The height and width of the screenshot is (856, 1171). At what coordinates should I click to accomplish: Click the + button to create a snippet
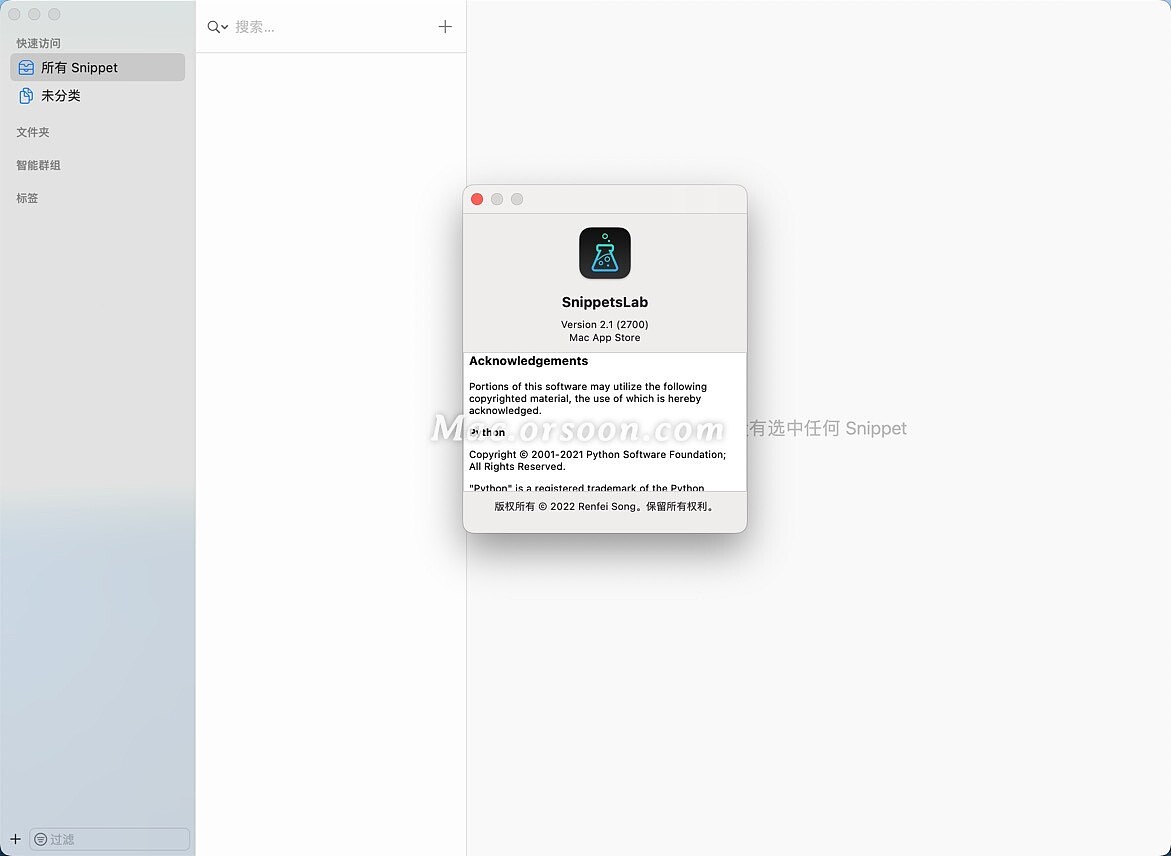click(445, 26)
